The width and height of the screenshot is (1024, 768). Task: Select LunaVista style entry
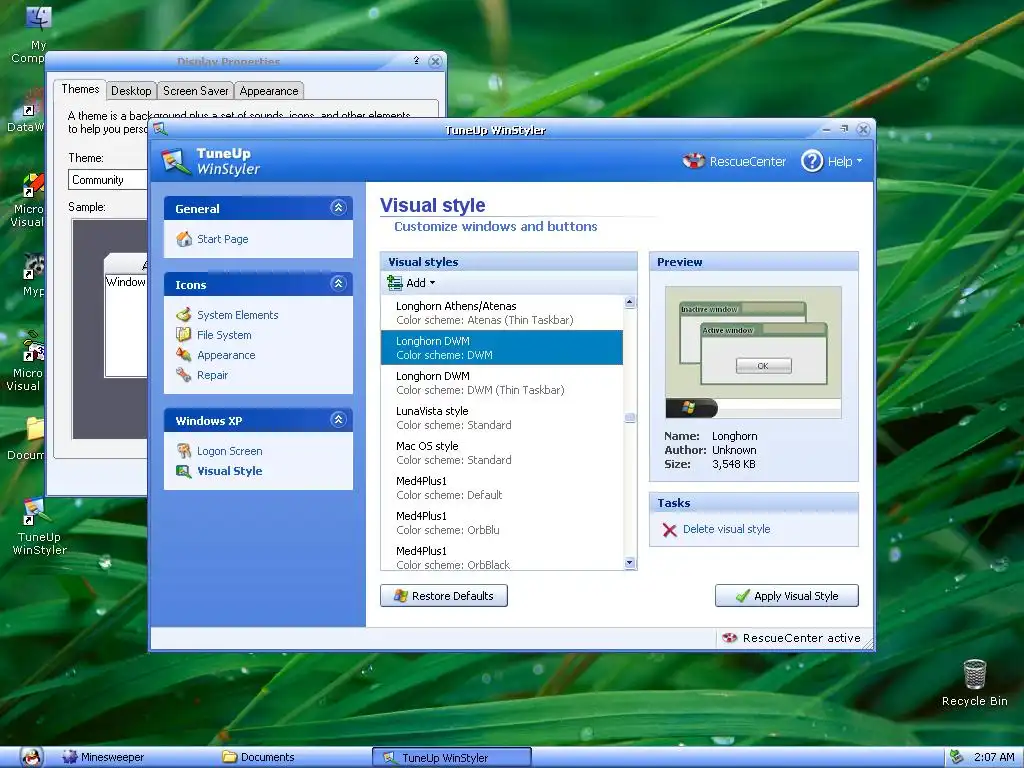pos(502,418)
